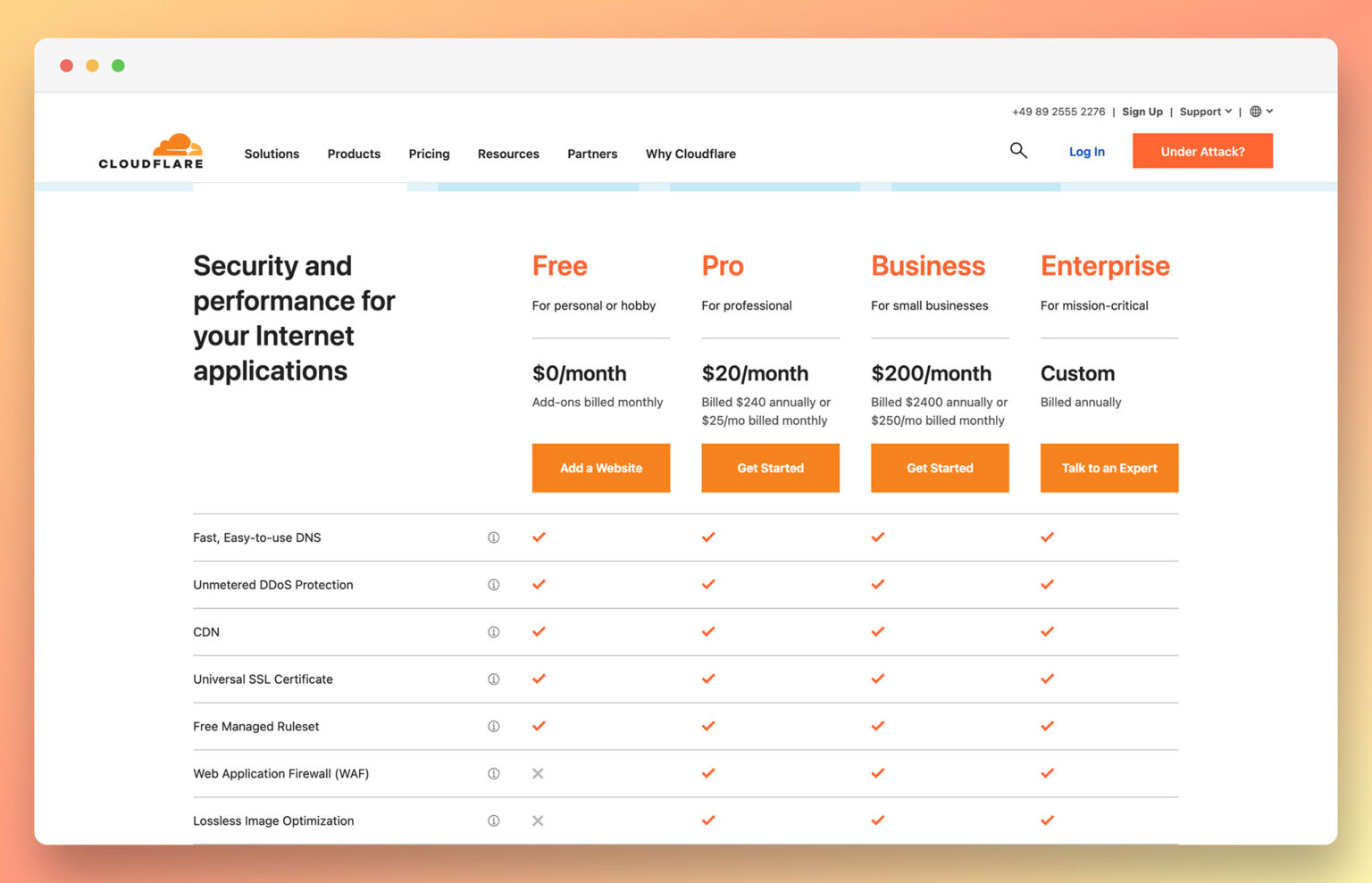Click info icon for Lossless Image Optimization

[493, 821]
